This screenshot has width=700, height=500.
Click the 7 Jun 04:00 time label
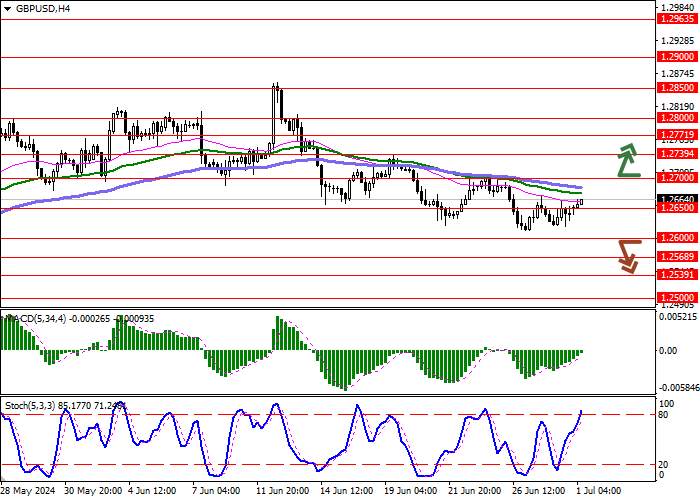[216, 491]
